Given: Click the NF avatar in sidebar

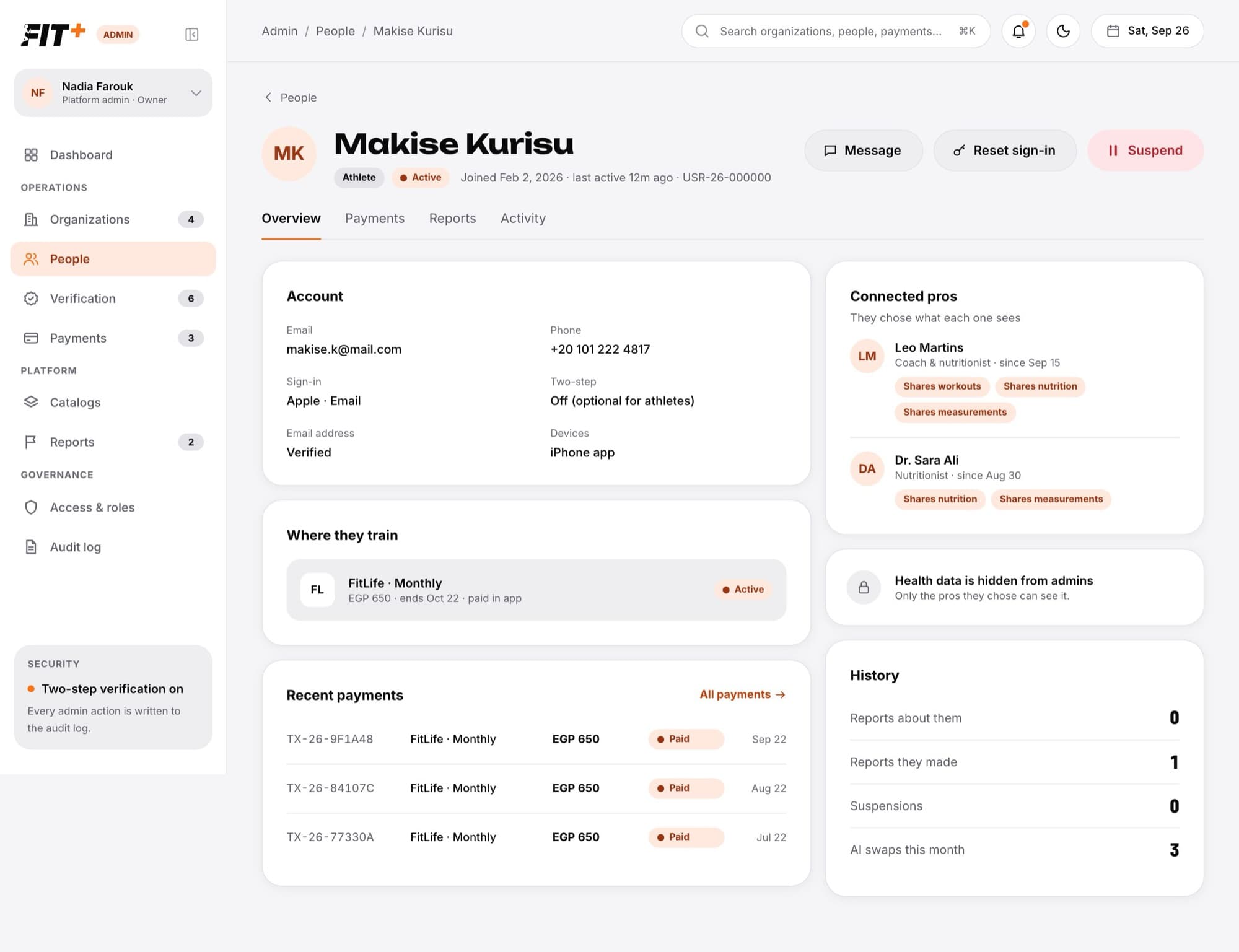Looking at the screenshot, I should click(38, 93).
